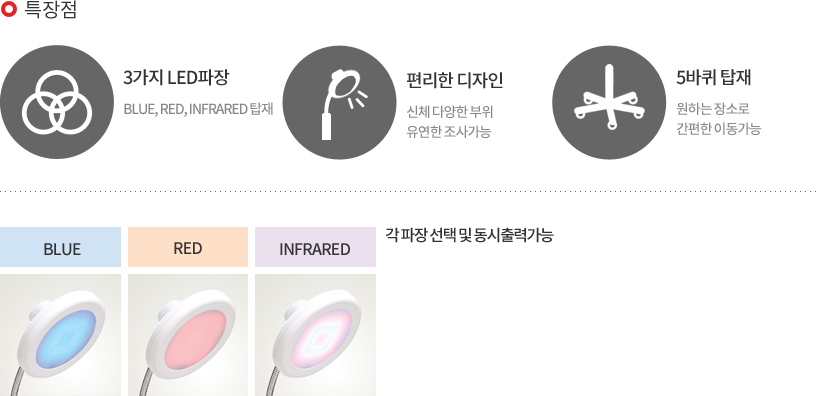Select the RED wavelength label
The width and height of the screenshot is (820, 396).
point(188,247)
